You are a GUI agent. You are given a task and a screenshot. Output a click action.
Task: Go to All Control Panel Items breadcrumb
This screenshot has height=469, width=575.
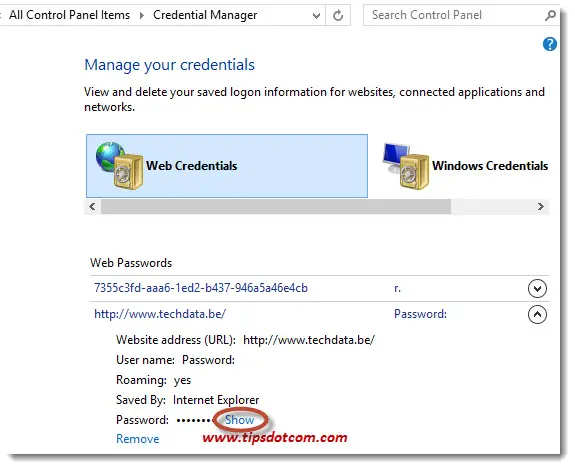coord(69,15)
